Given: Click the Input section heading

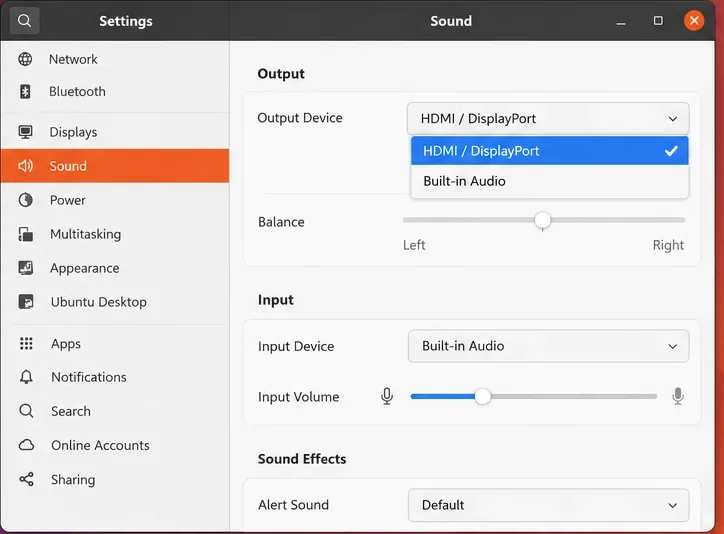Looking at the screenshot, I should (x=276, y=300).
